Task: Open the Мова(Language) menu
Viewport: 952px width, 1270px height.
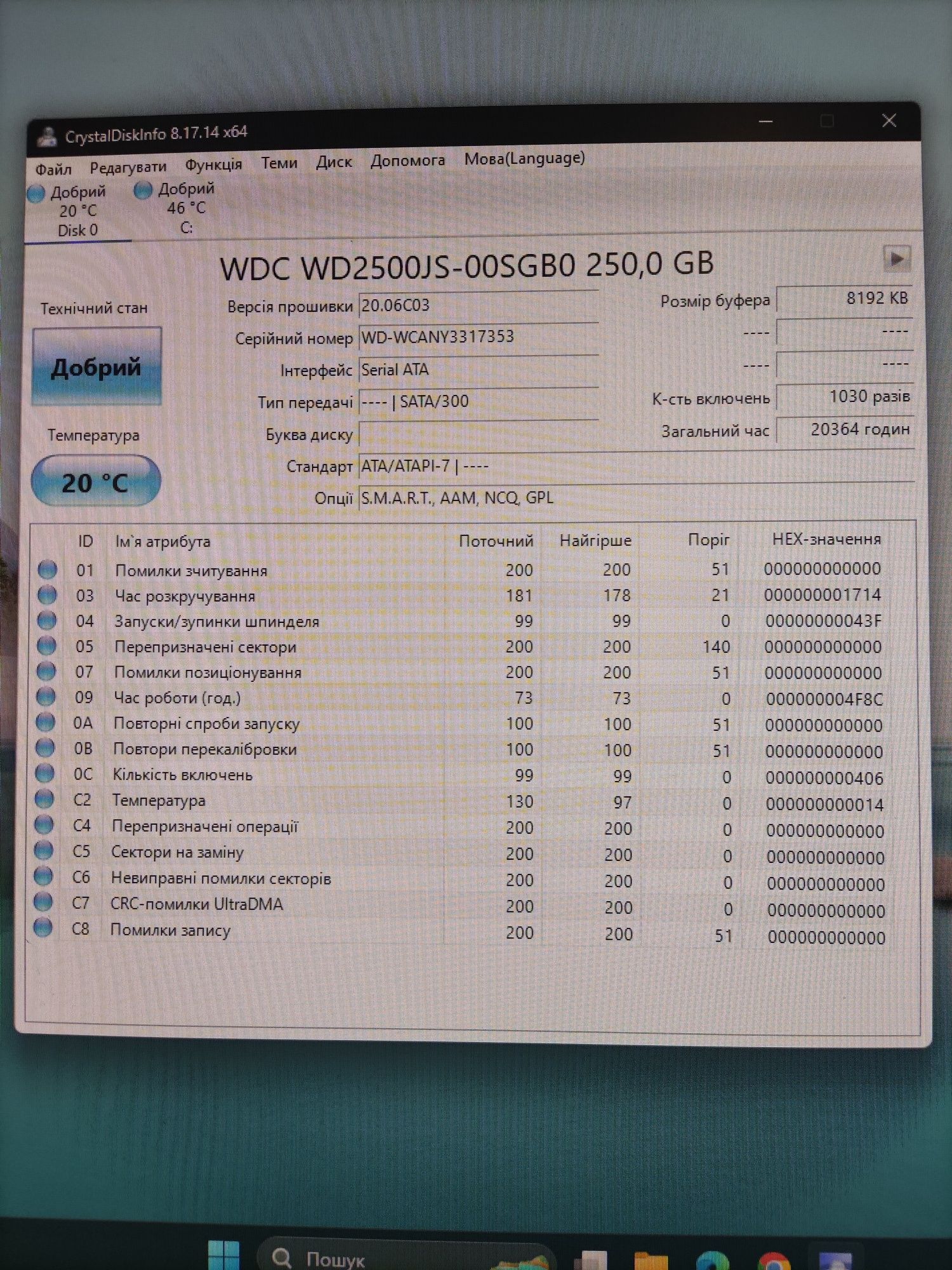Action: click(525, 158)
